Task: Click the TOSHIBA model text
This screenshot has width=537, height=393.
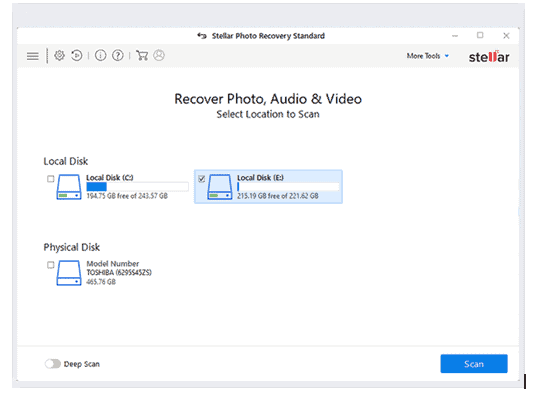Action: coord(119,272)
